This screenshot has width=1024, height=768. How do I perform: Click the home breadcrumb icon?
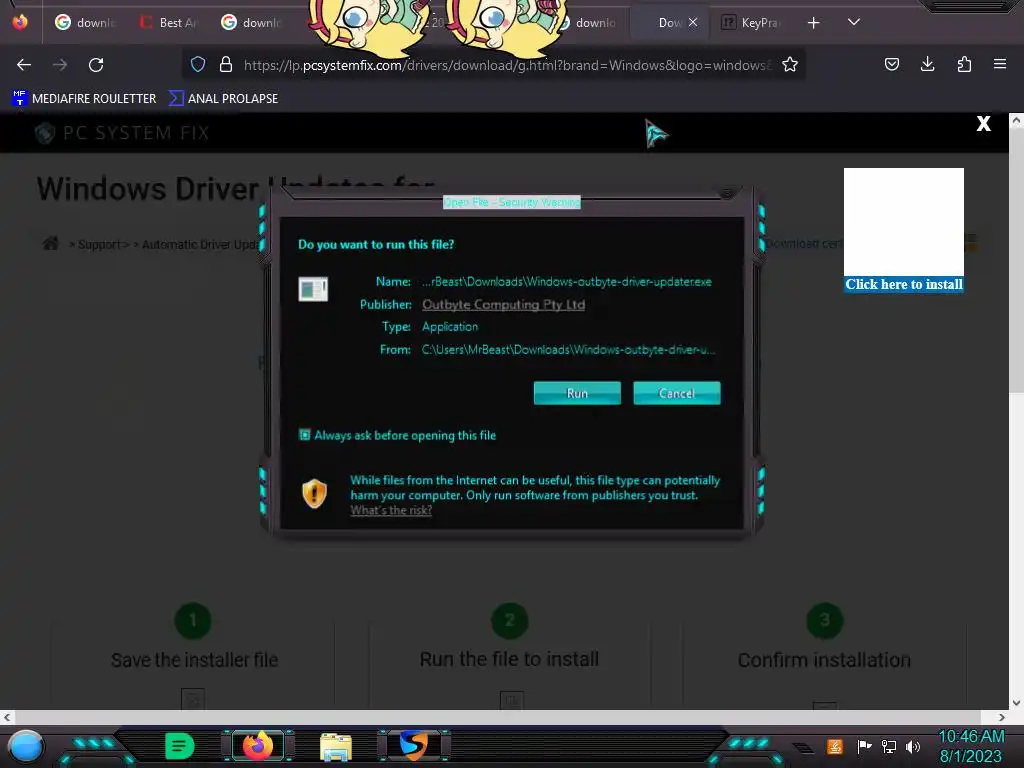(50, 244)
